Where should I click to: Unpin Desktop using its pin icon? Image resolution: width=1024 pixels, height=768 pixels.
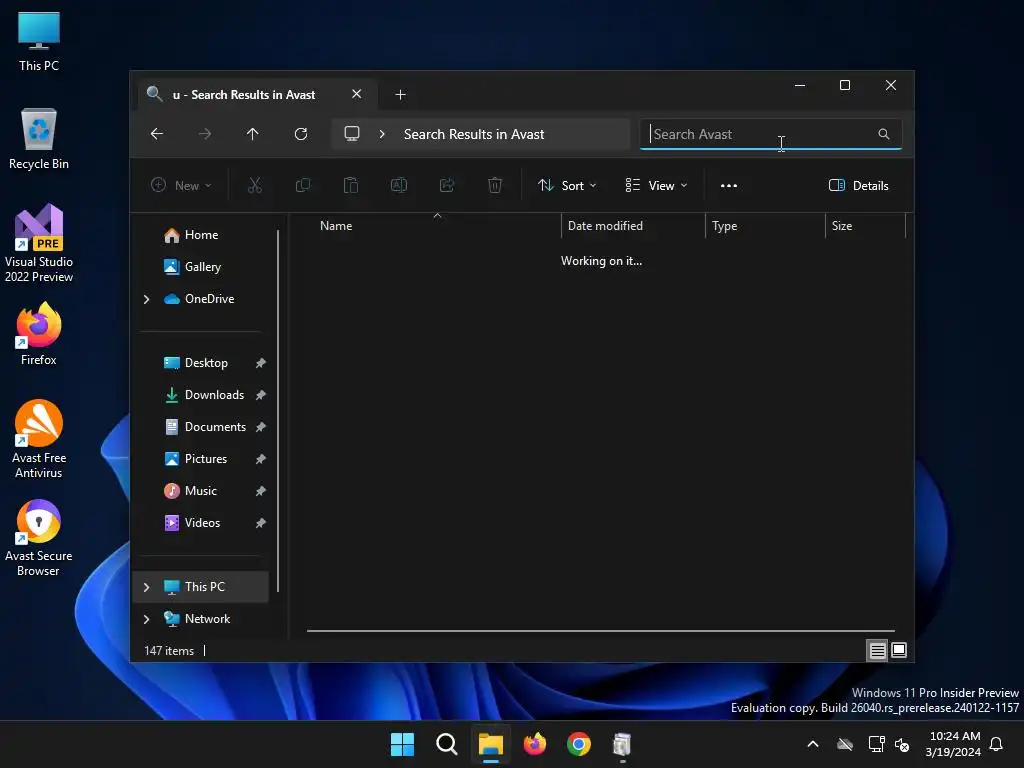261,363
